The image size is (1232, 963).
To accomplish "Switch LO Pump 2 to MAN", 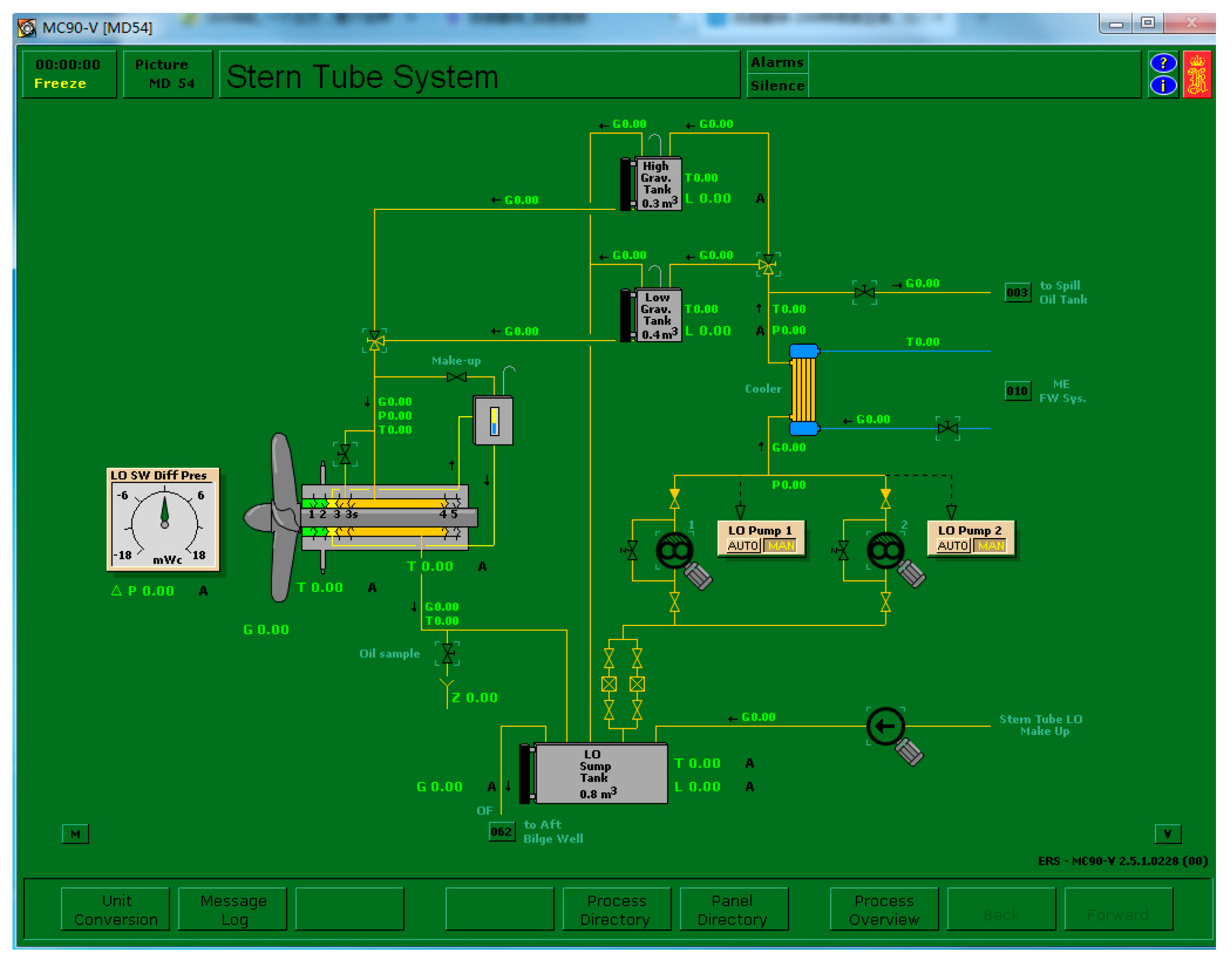I will (991, 545).
